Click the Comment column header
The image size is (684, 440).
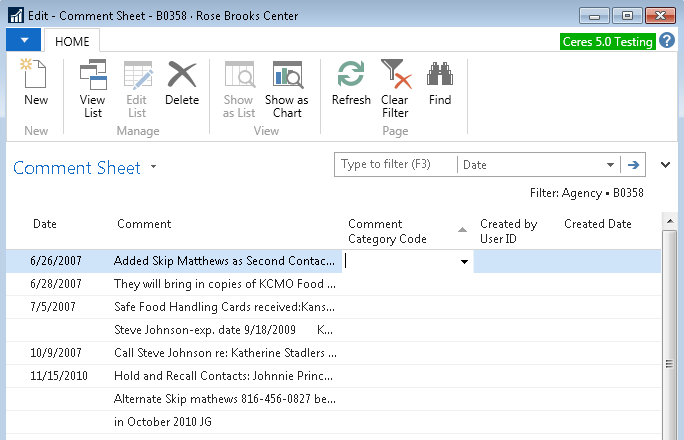point(144,224)
